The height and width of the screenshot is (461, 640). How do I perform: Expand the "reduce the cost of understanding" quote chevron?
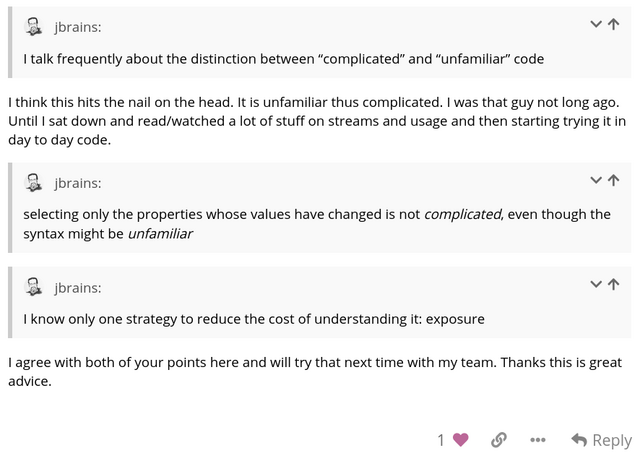[597, 285]
